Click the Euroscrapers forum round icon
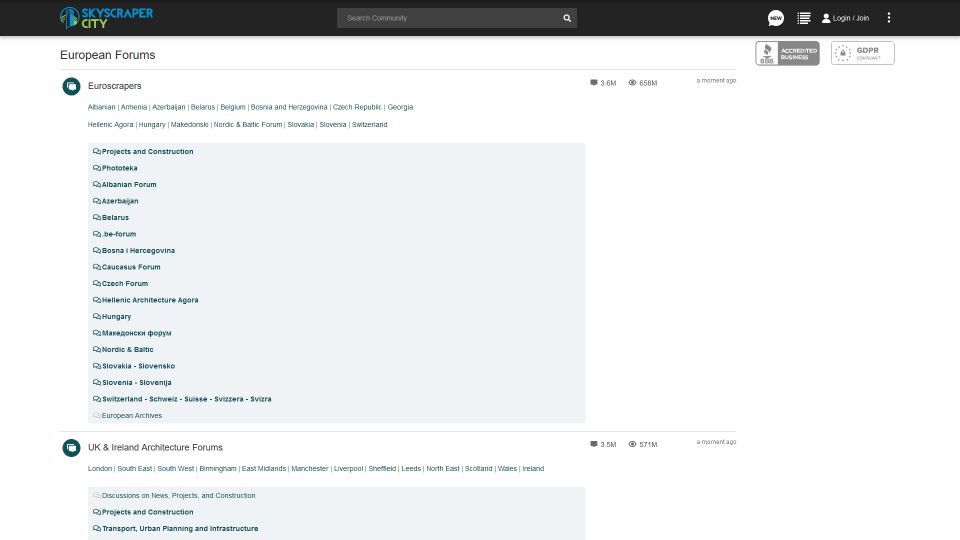Image resolution: width=960 pixels, height=540 pixels. coord(72,86)
